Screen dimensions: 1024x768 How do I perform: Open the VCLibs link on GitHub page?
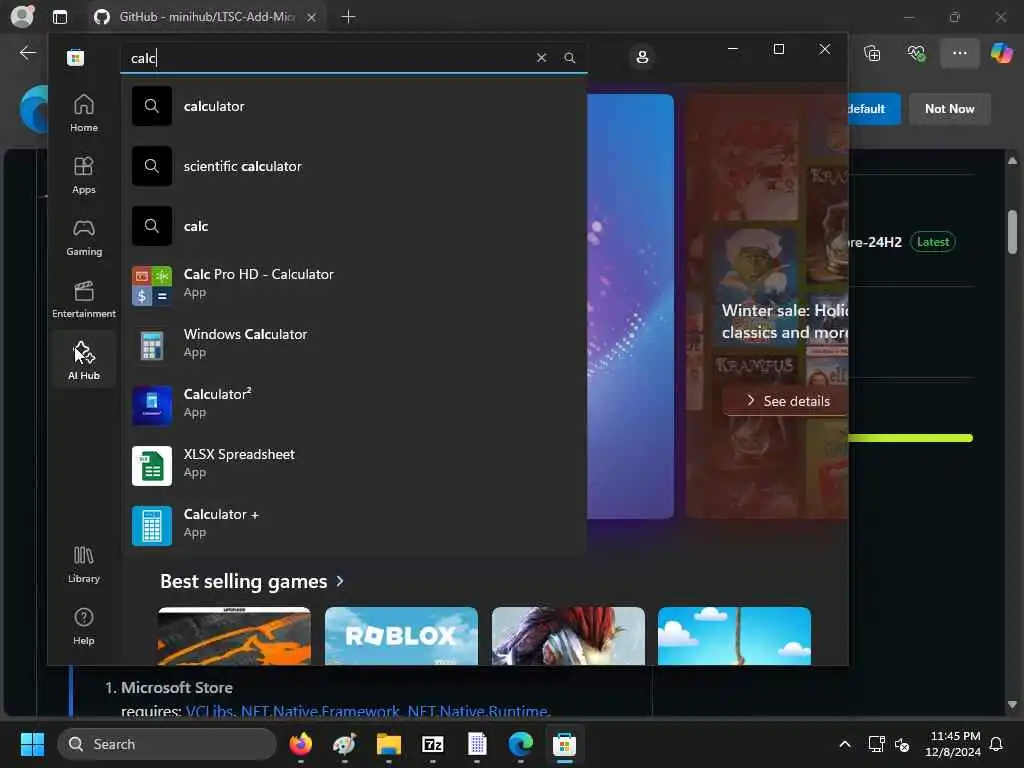pyautogui.click(x=209, y=711)
